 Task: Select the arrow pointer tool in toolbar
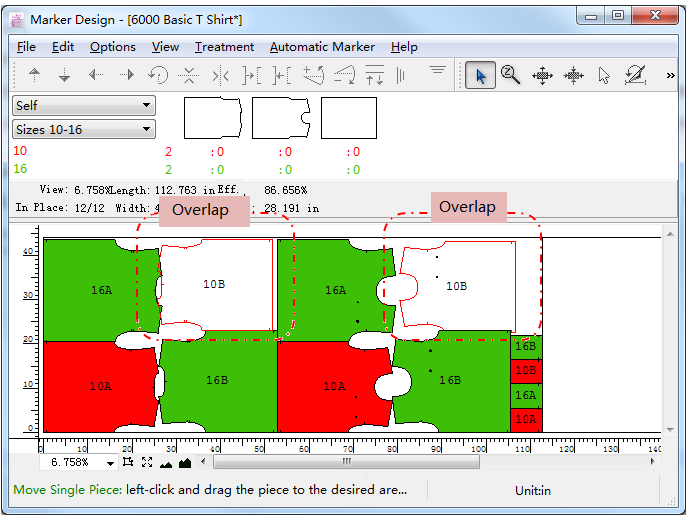click(481, 75)
